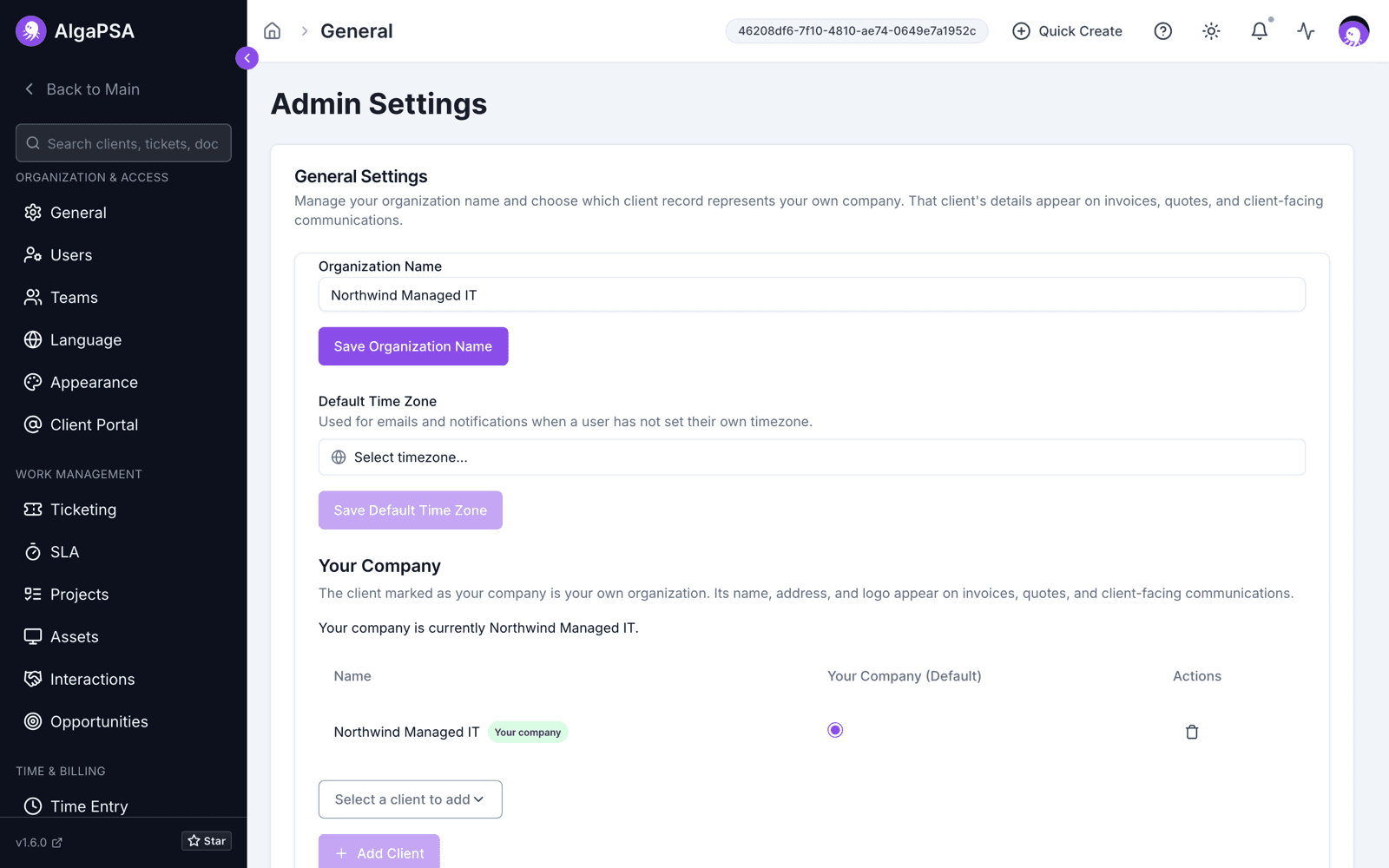Click the AlgaPSA logo
The image size is (1389, 868).
point(76,31)
